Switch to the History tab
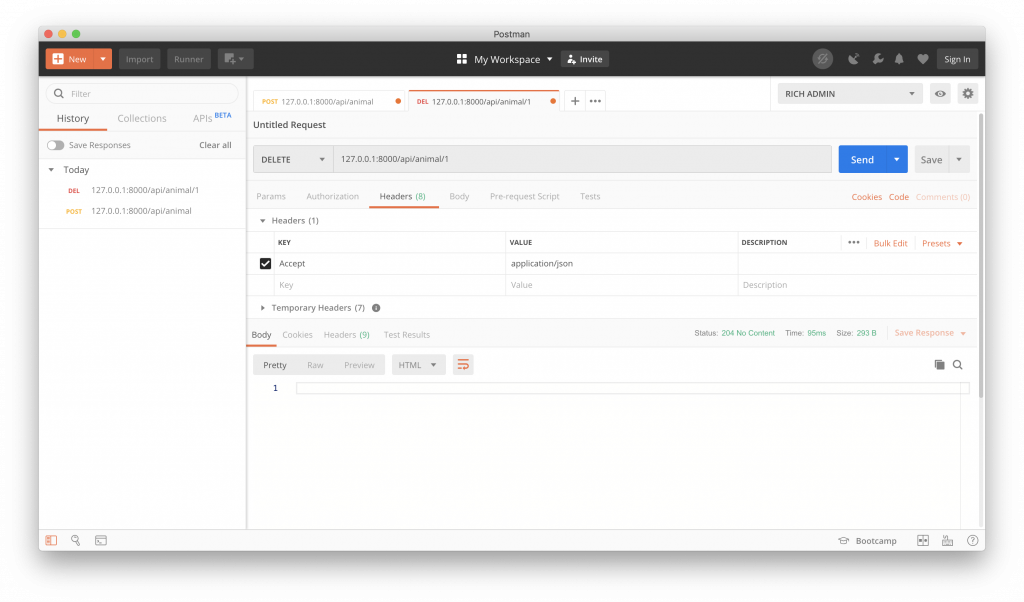This screenshot has width=1024, height=602. (x=72, y=118)
